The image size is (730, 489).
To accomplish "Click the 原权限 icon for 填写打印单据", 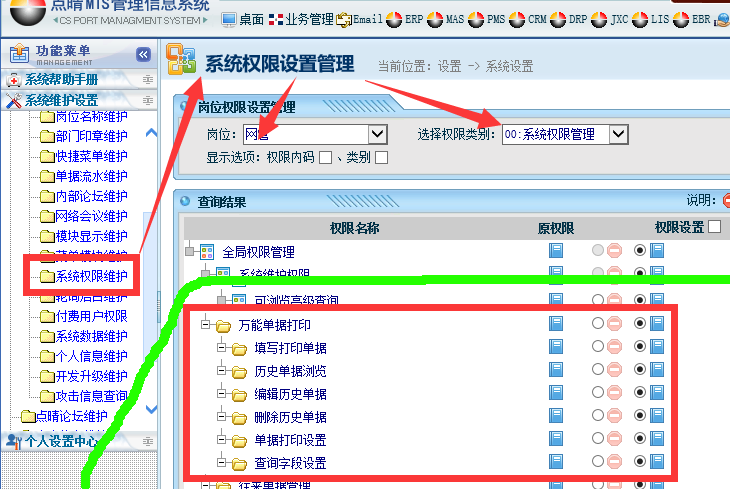I will coord(556,346).
